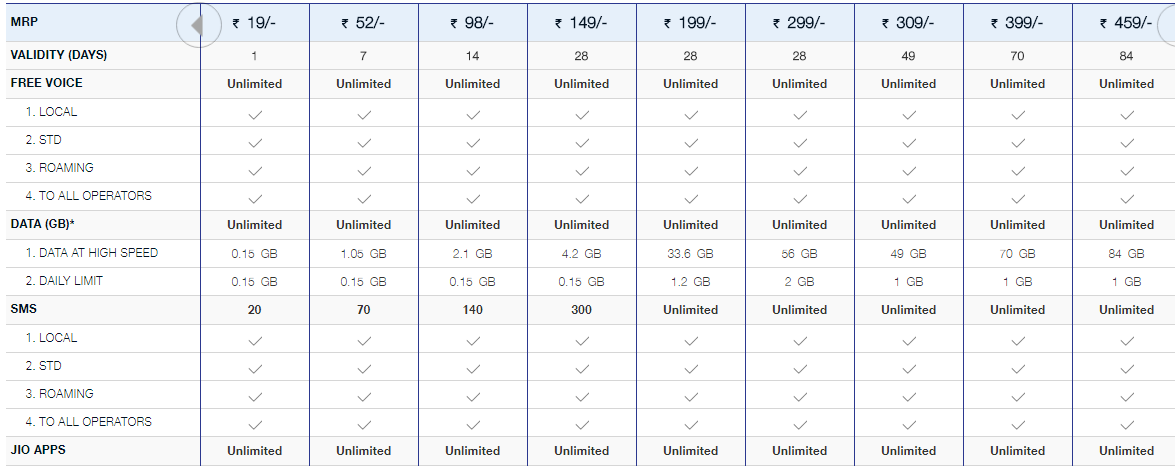The height and width of the screenshot is (466, 1175).
Task: Click the 33.6 GB high speed data value
Action: click(x=690, y=254)
